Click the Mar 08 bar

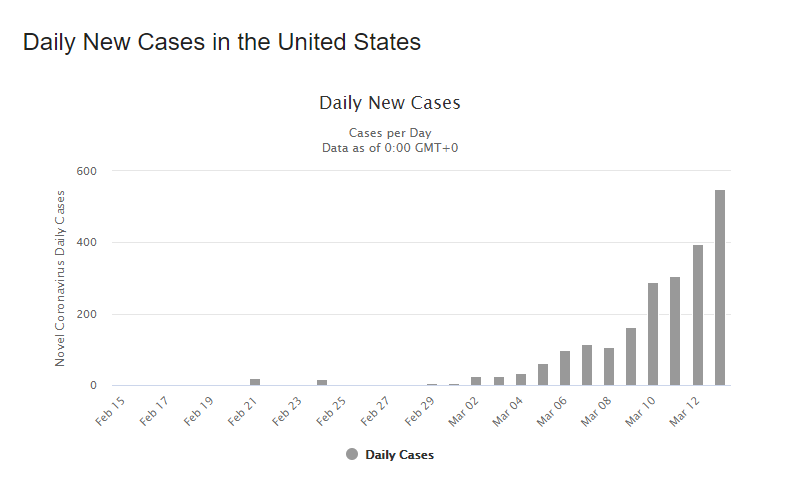[x=609, y=367]
